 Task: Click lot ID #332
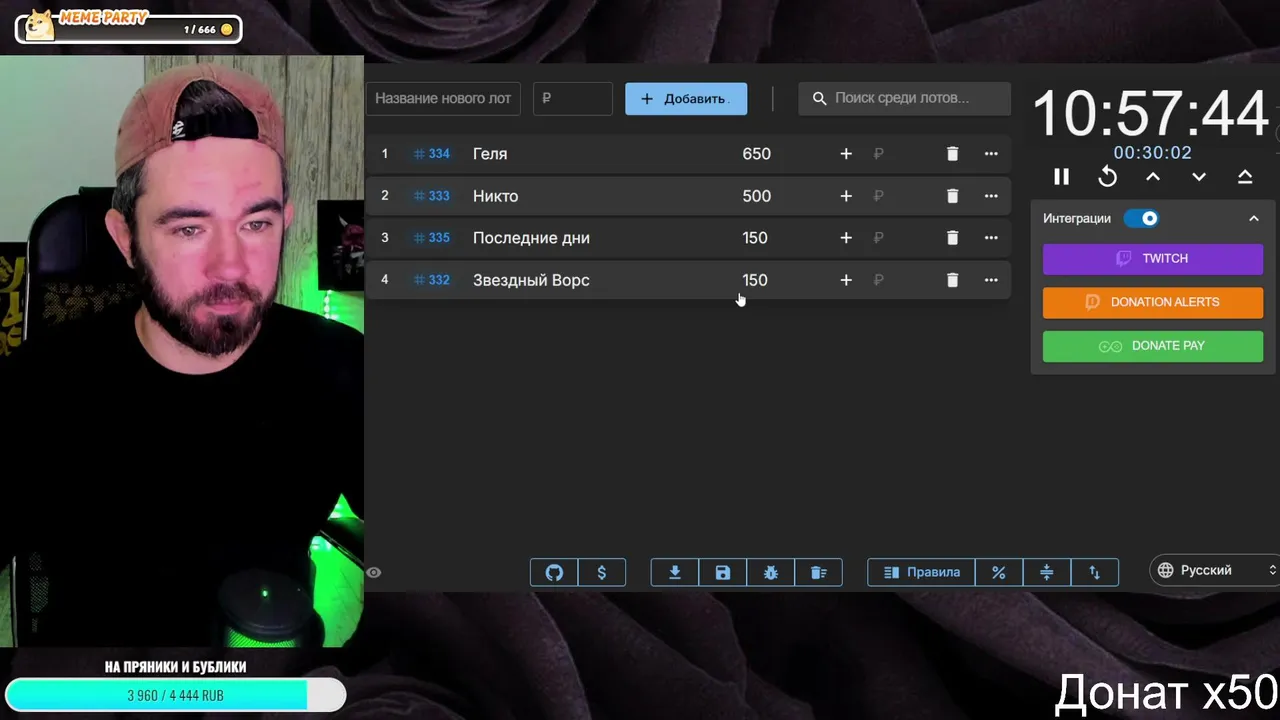(x=432, y=280)
